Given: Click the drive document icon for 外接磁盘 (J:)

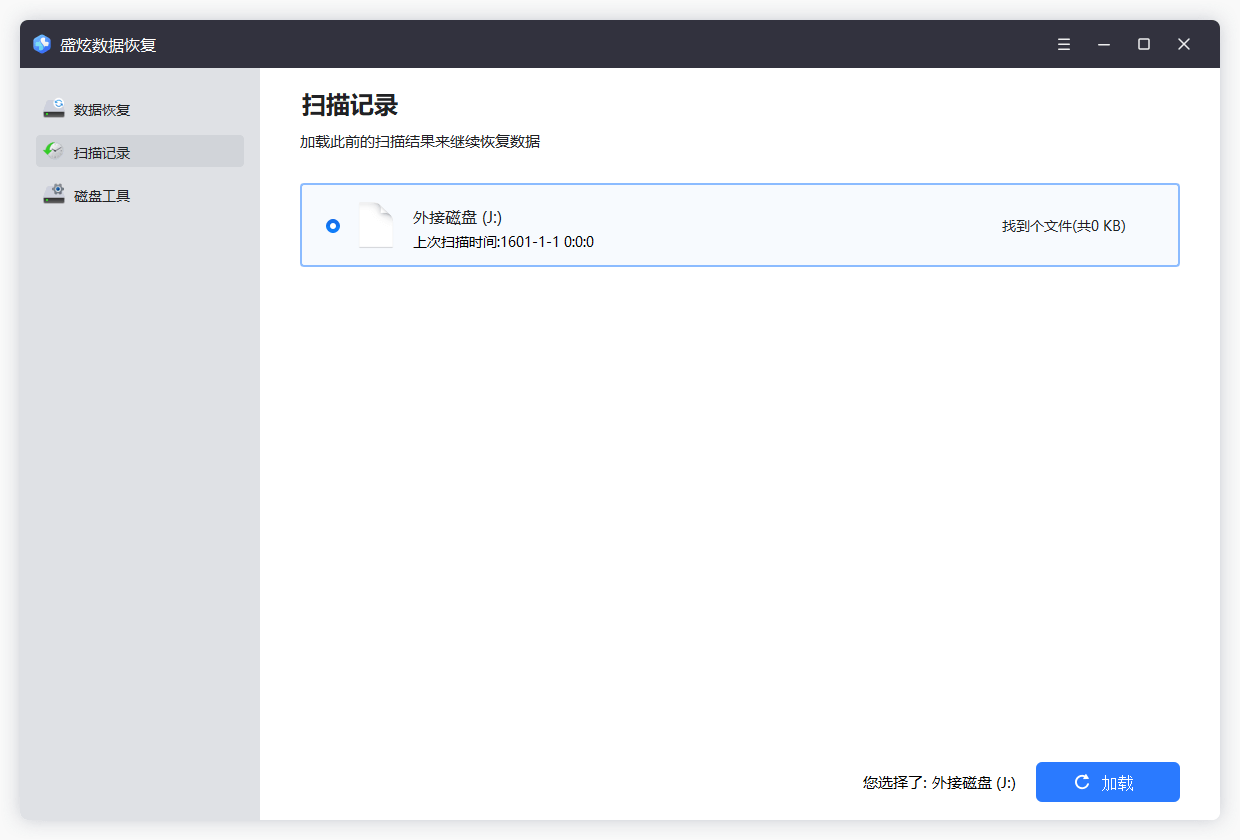Looking at the screenshot, I should 376,225.
